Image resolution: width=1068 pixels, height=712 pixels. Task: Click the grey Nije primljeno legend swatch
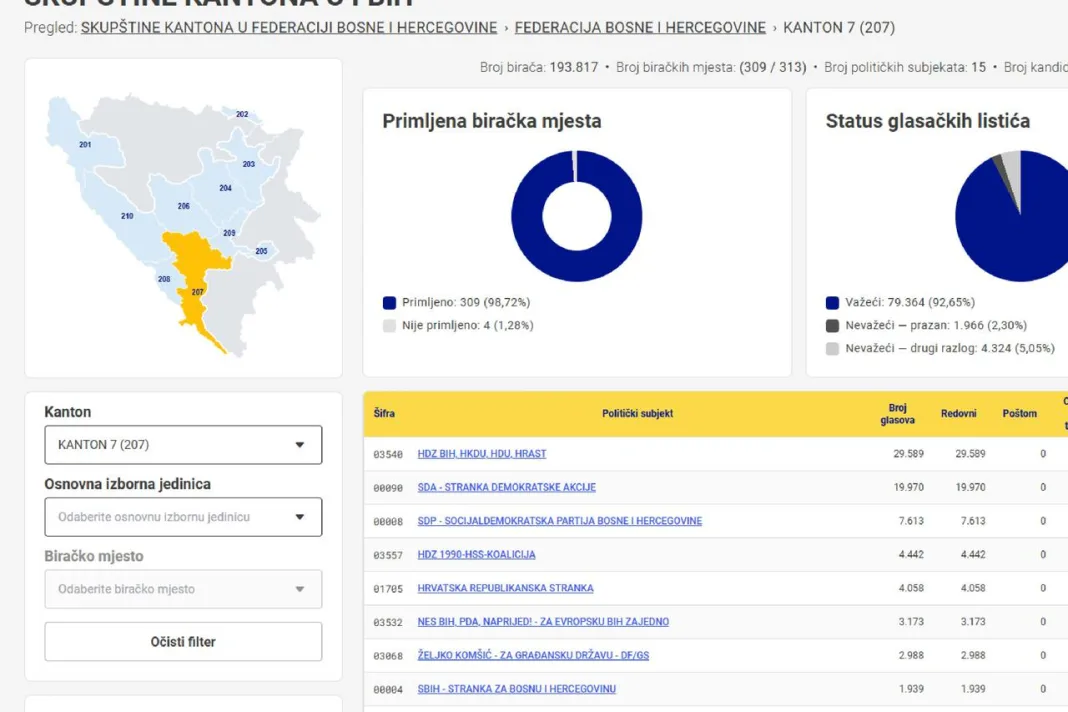390,326
